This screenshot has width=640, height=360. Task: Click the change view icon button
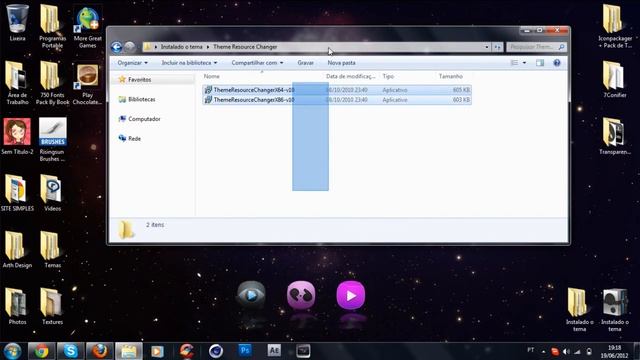pyautogui.click(x=514, y=63)
